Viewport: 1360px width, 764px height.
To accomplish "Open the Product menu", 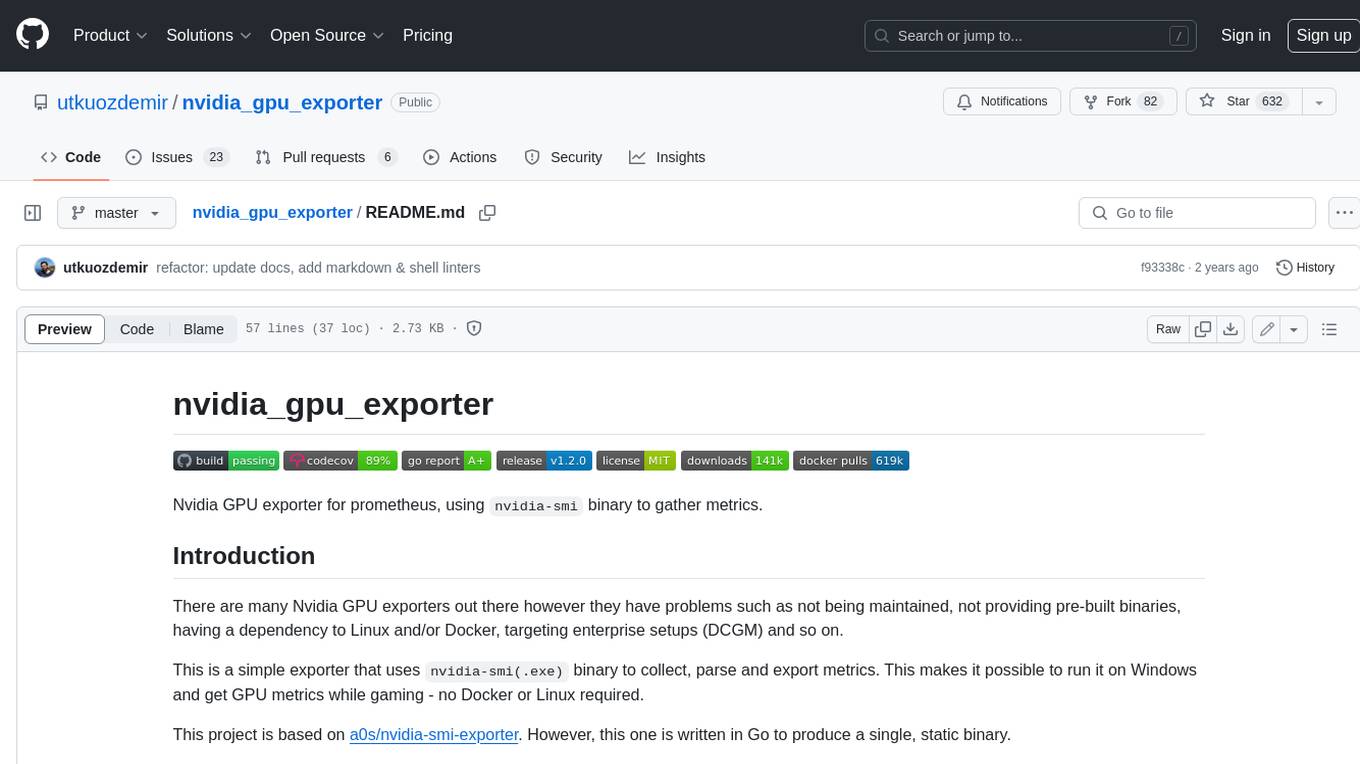I will [x=110, y=35].
